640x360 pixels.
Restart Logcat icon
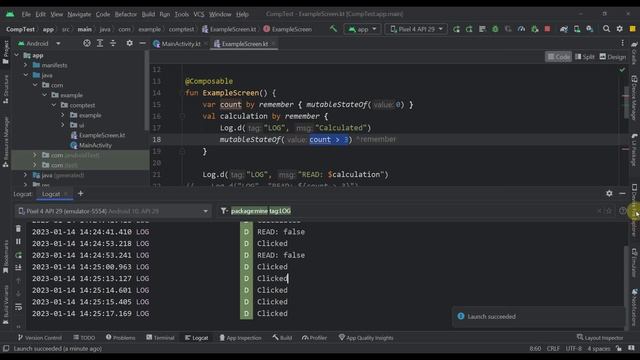(x=18, y=255)
